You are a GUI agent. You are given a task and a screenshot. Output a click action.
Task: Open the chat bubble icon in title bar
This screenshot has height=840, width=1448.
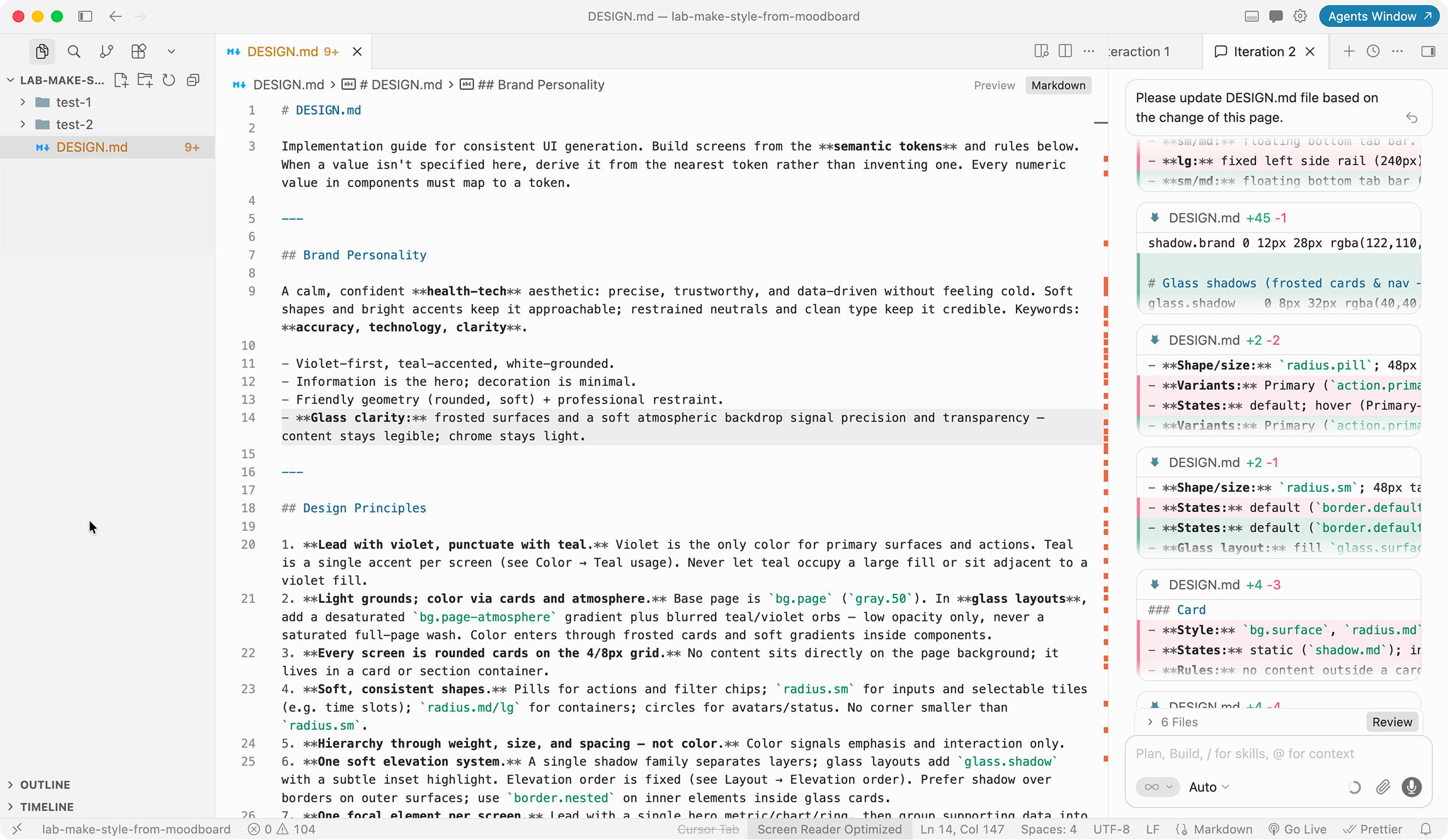coord(1276,16)
